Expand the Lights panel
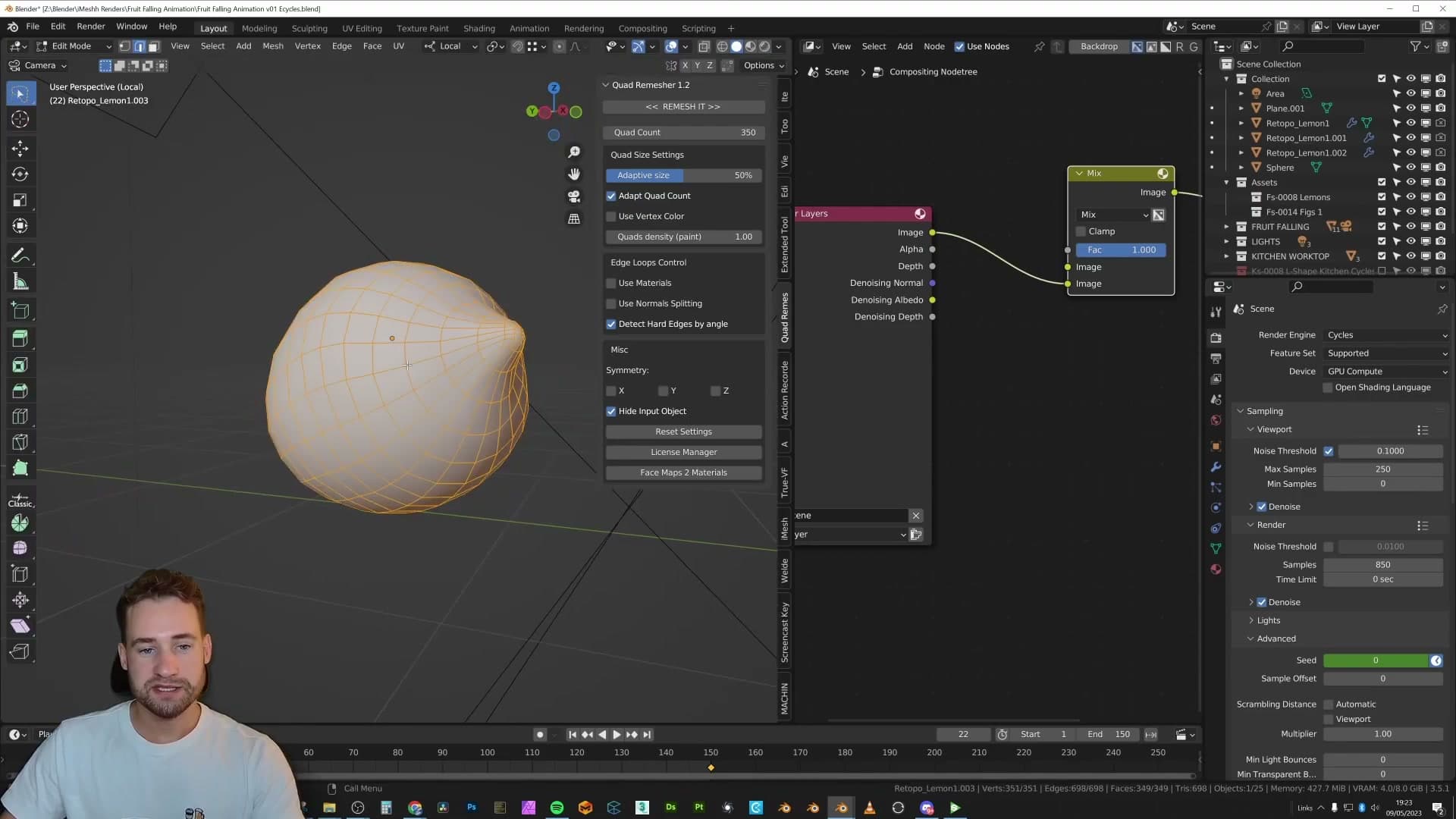Image resolution: width=1456 pixels, height=819 pixels. coord(1251,620)
